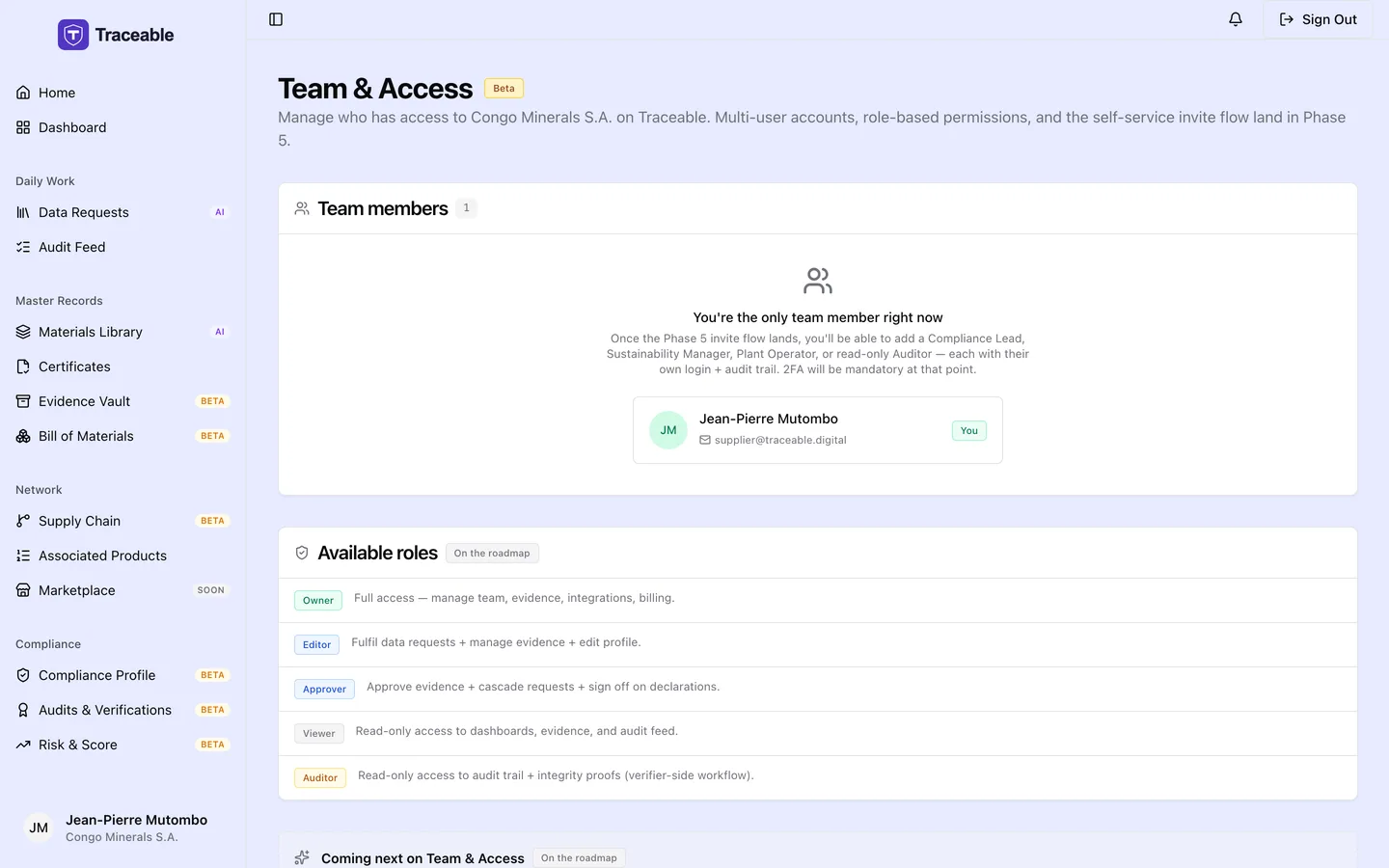Click the large users icon in empty state
Screen dimensions: 1389x868
tap(818, 281)
